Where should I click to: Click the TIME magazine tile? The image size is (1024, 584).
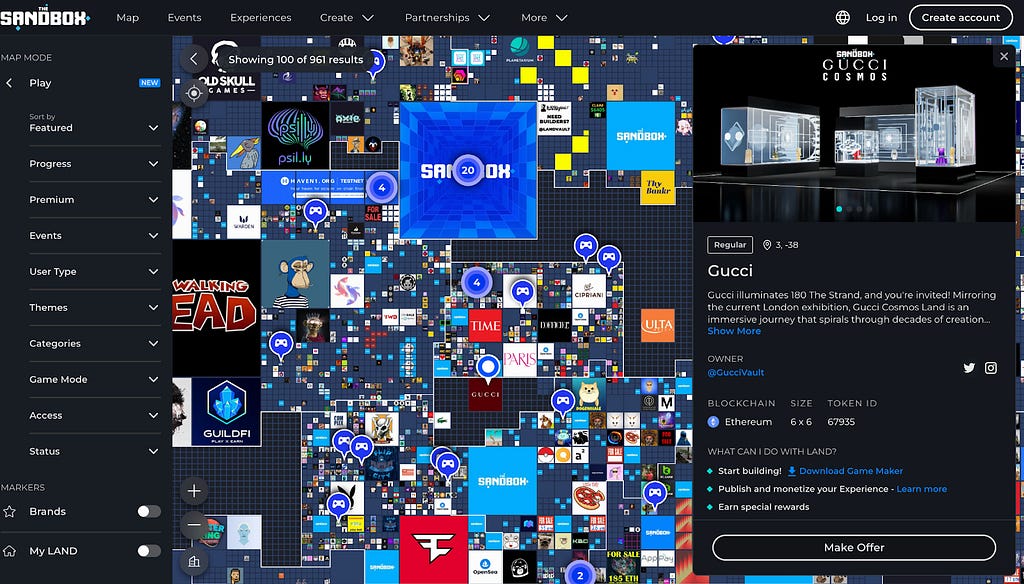[x=485, y=326]
